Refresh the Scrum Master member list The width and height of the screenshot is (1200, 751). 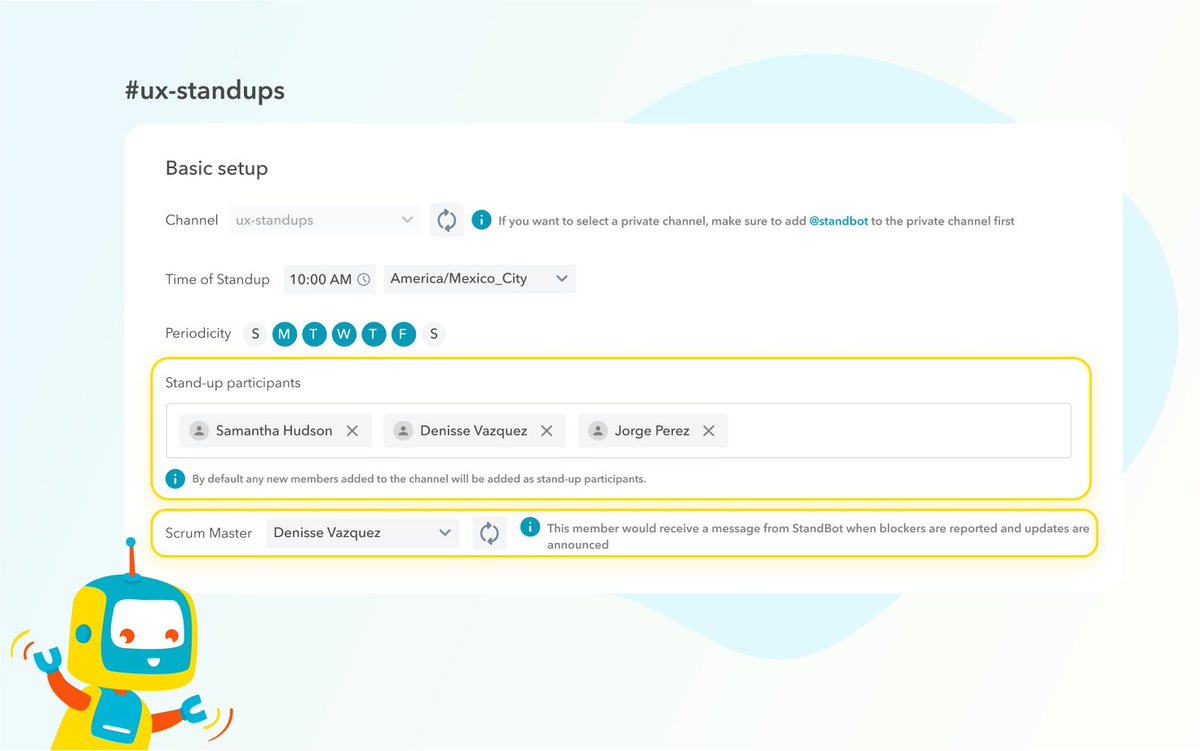489,532
